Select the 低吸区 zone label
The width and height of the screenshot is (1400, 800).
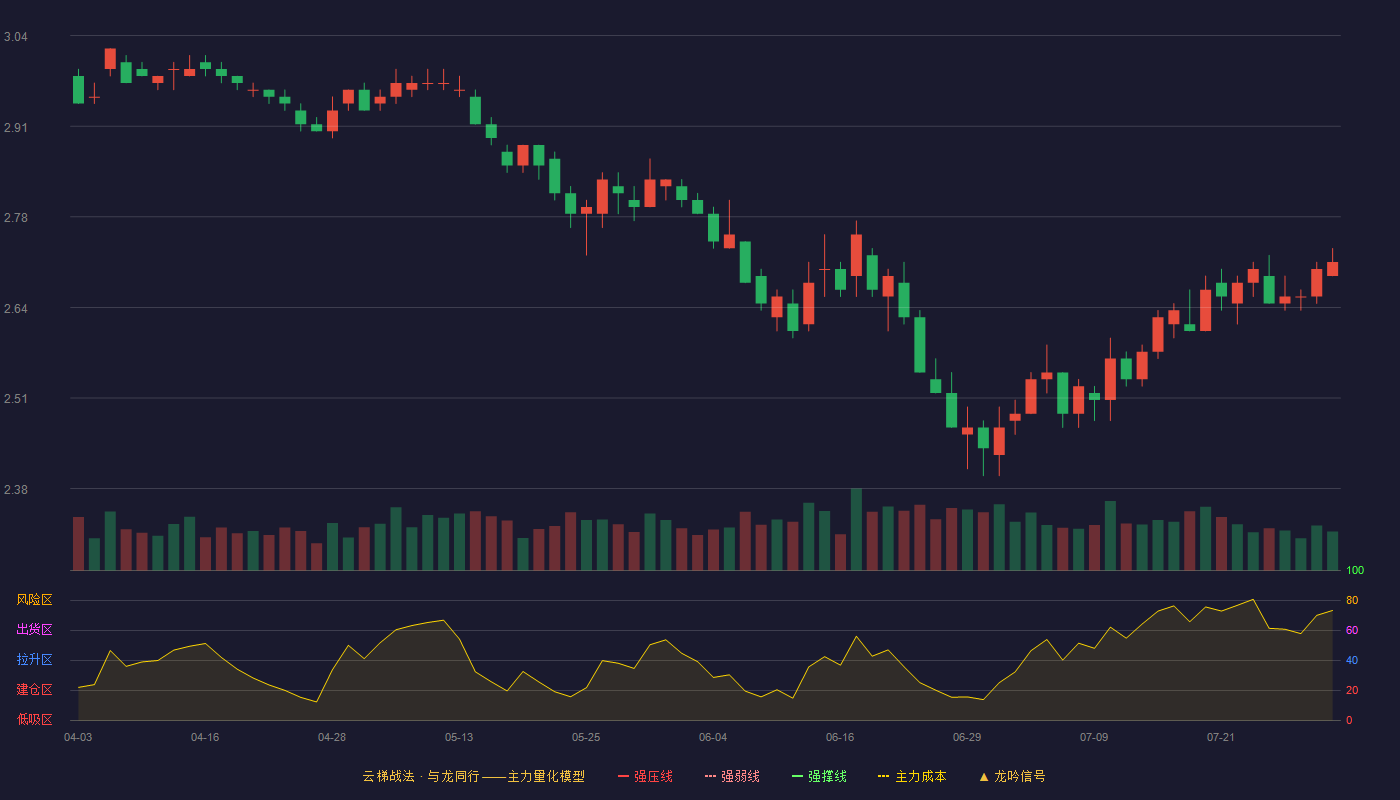pos(35,720)
